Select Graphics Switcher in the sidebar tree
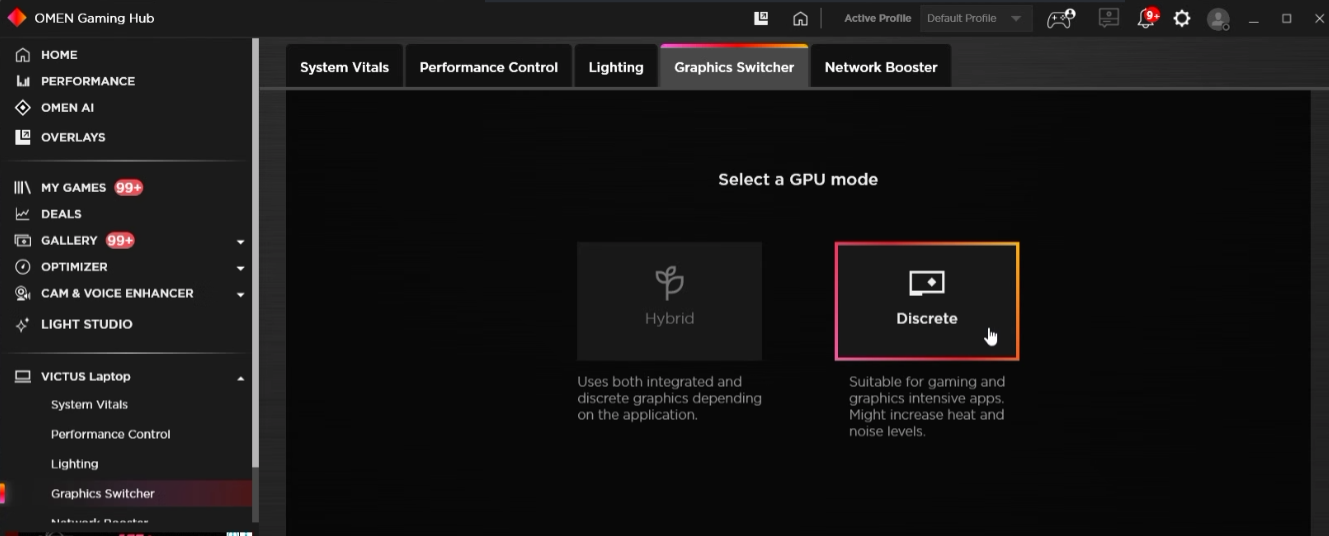This screenshot has width=1329, height=536. pyautogui.click(x=102, y=493)
